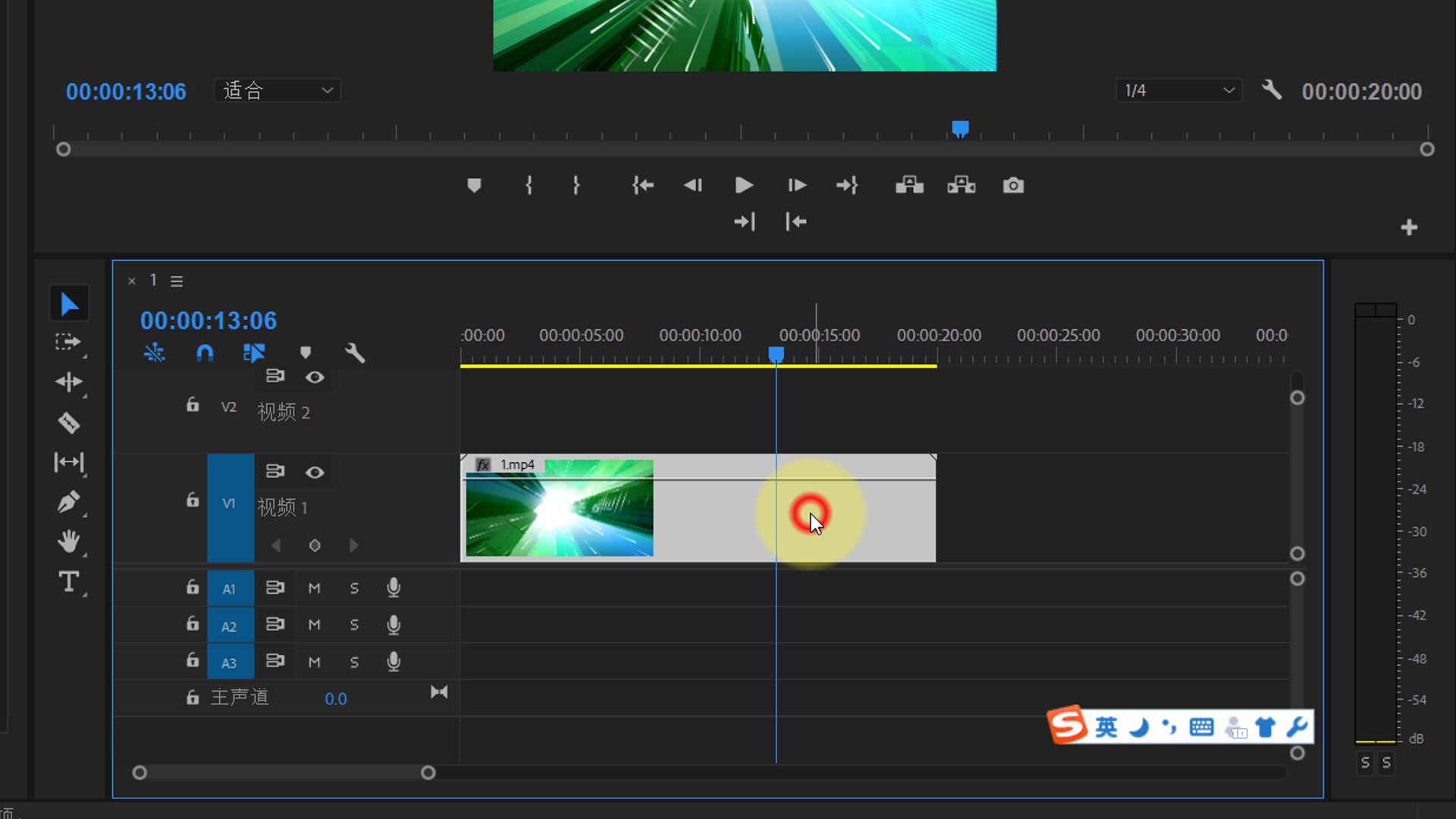Click the Export Frame camera icon
Screen dimensions: 1456x819
pyautogui.click(x=1013, y=186)
